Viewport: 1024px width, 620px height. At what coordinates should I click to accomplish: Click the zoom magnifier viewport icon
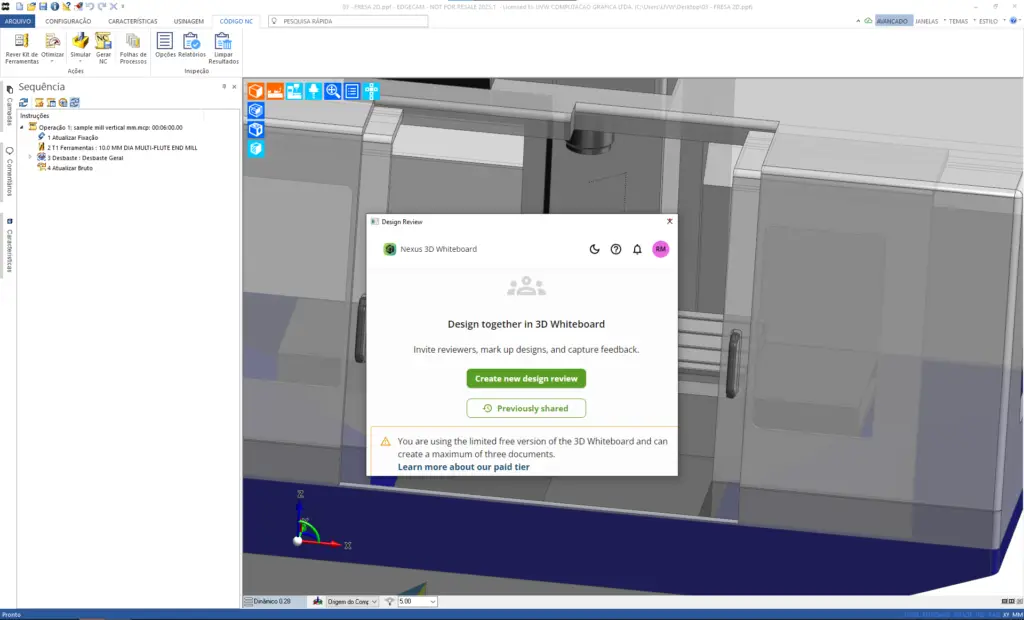coord(333,91)
